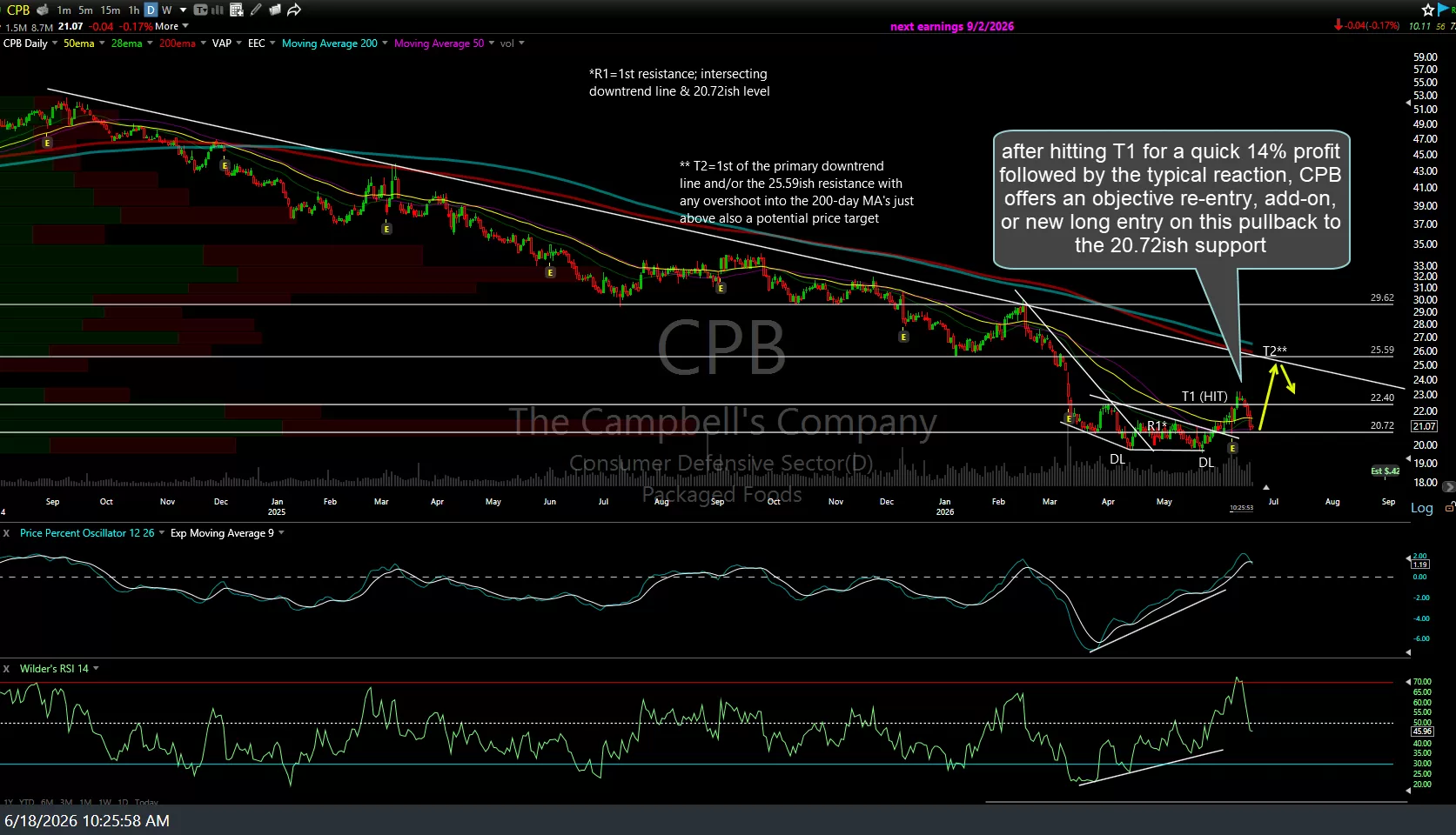Select the 1W date range
The height and width of the screenshot is (835, 1456).
pos(104,802)
